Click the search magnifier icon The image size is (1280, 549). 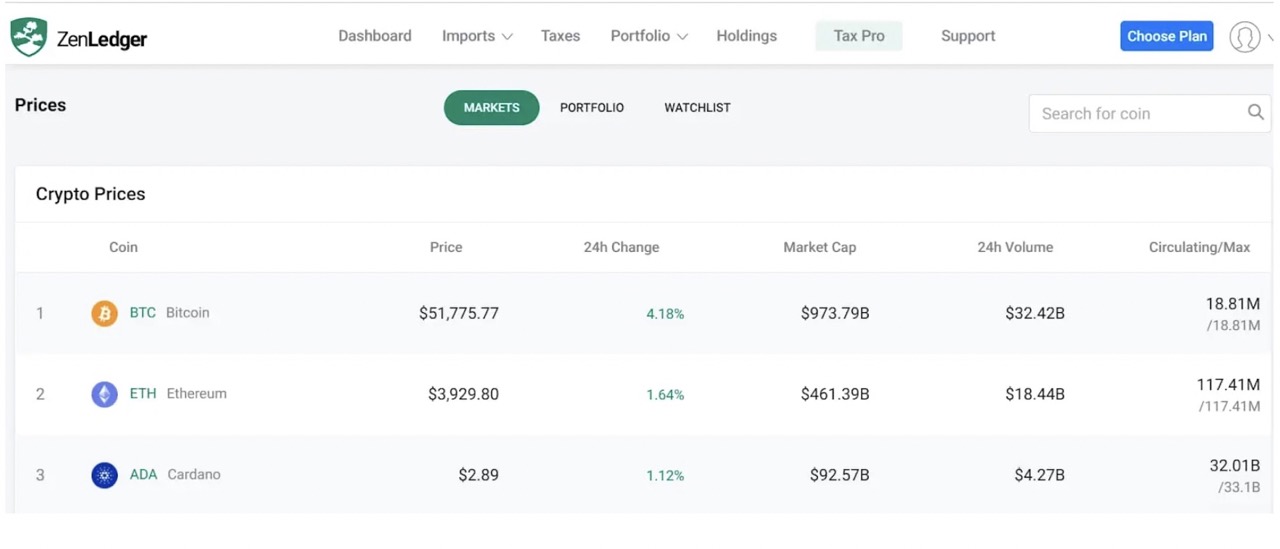1256,113
